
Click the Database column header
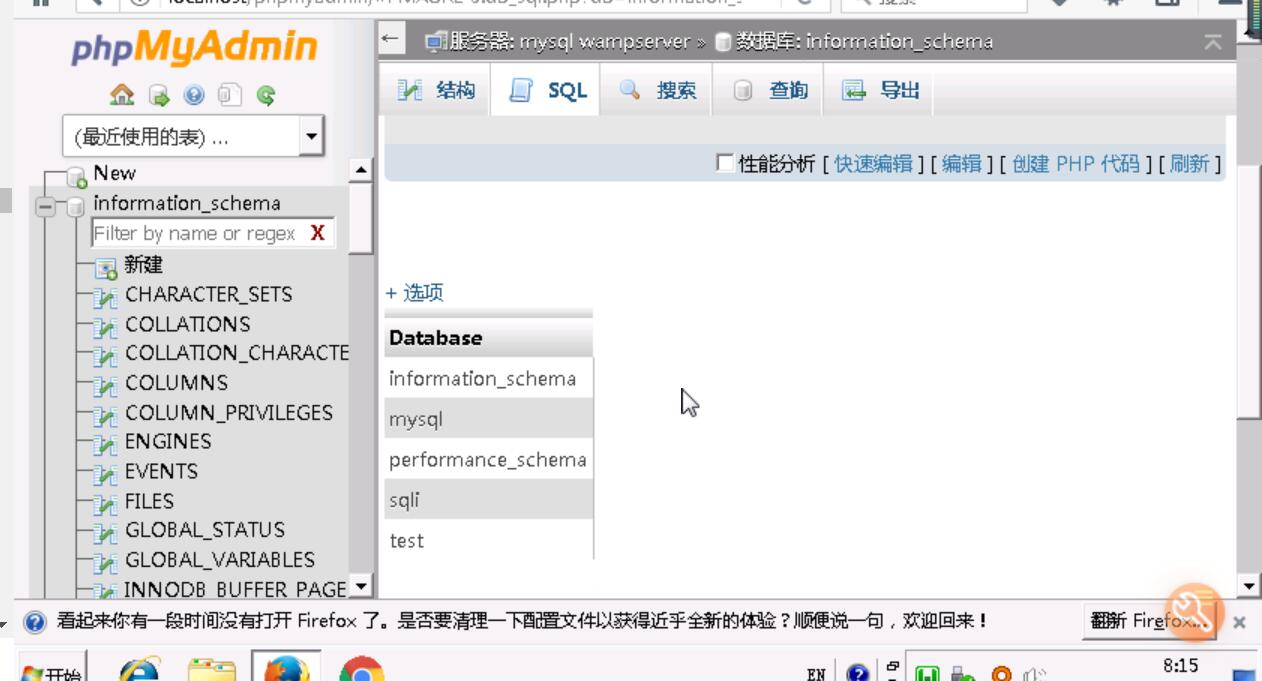[489, 338]
